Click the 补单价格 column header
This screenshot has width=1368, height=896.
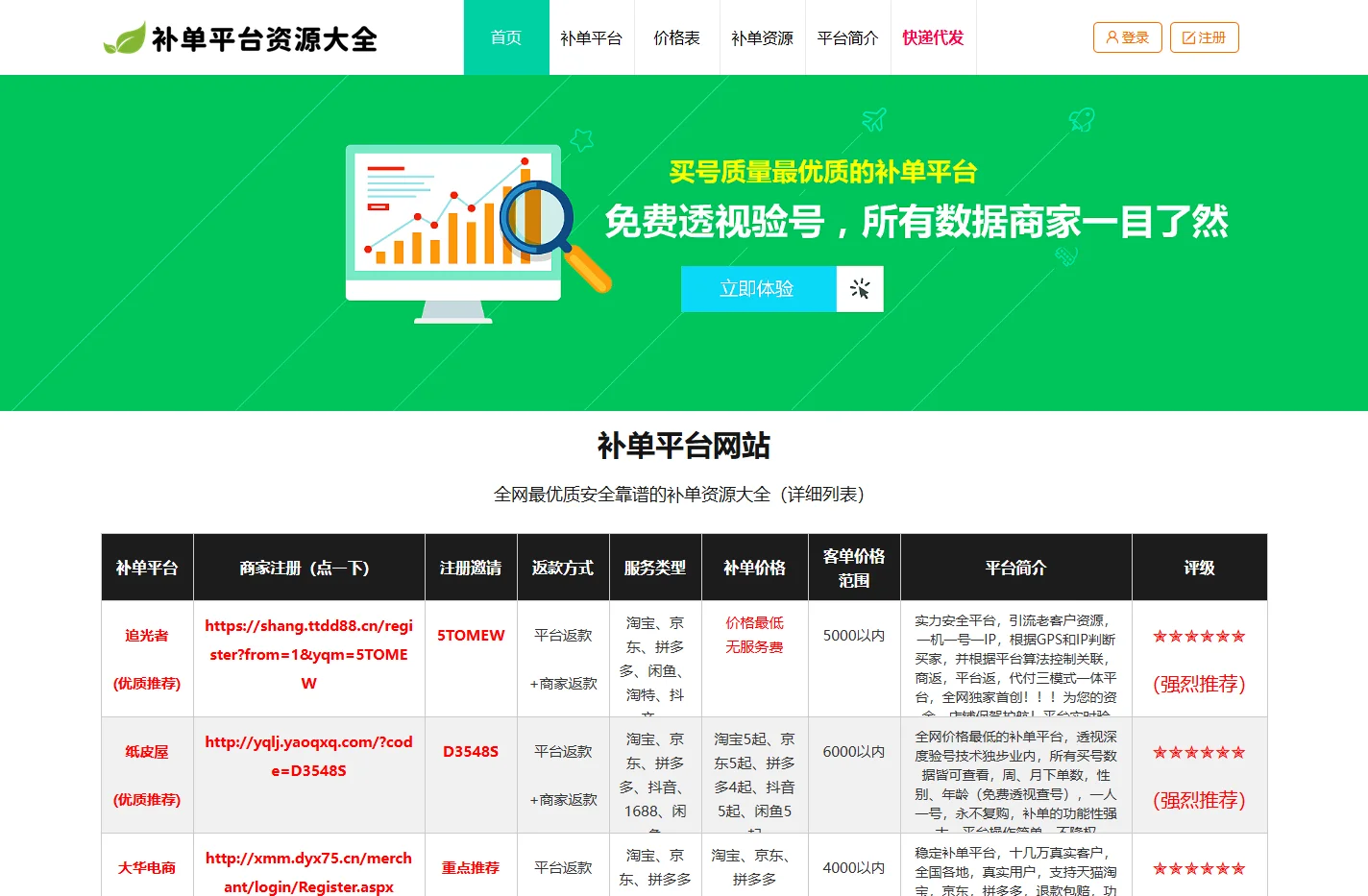(x=755, y=568)
